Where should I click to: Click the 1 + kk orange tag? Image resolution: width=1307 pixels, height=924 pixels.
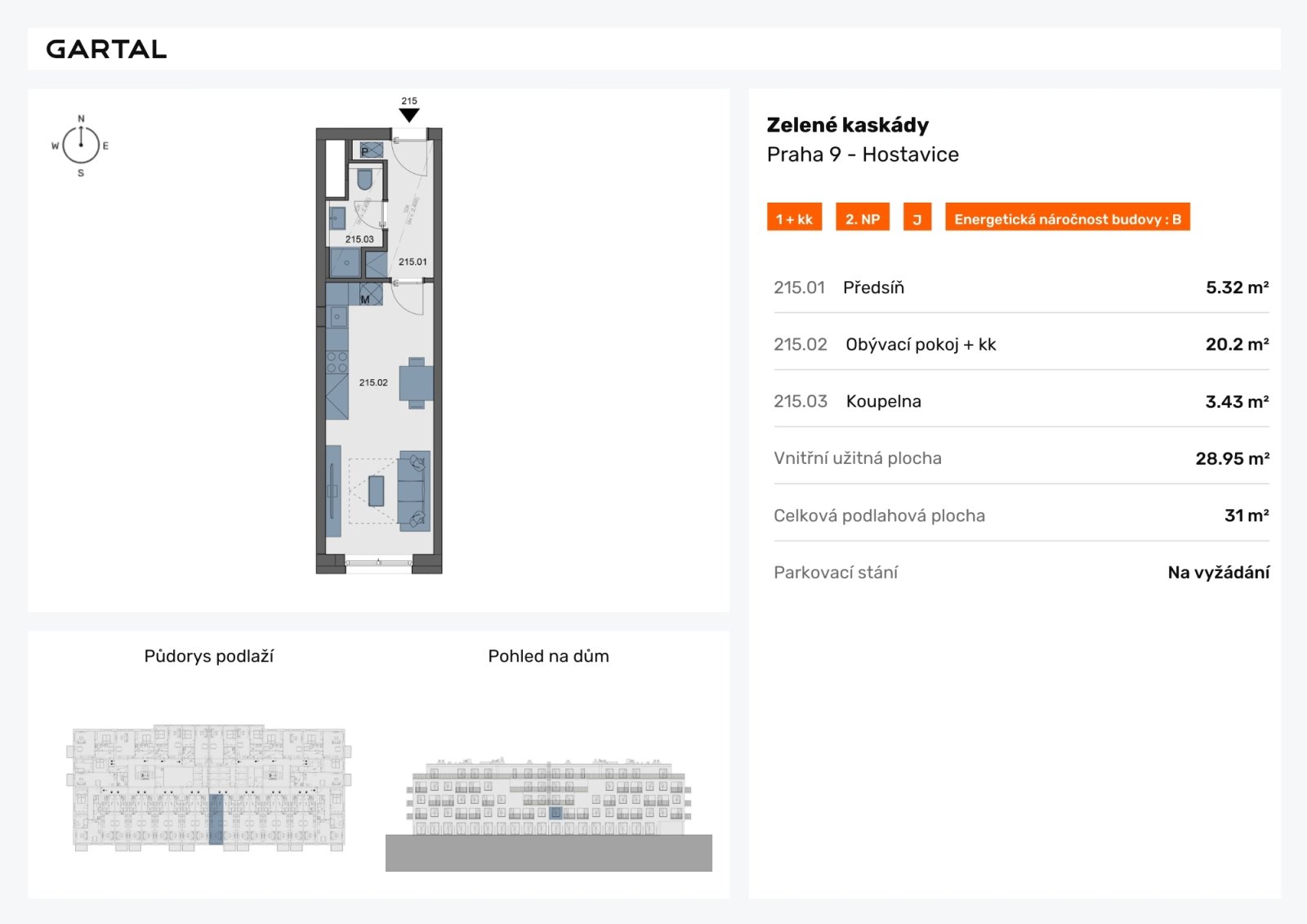[794, 219]
